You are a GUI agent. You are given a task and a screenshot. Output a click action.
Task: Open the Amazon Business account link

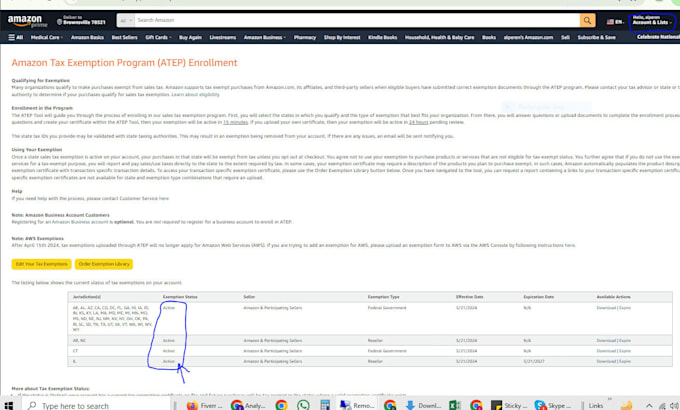(x=80, y=222)
